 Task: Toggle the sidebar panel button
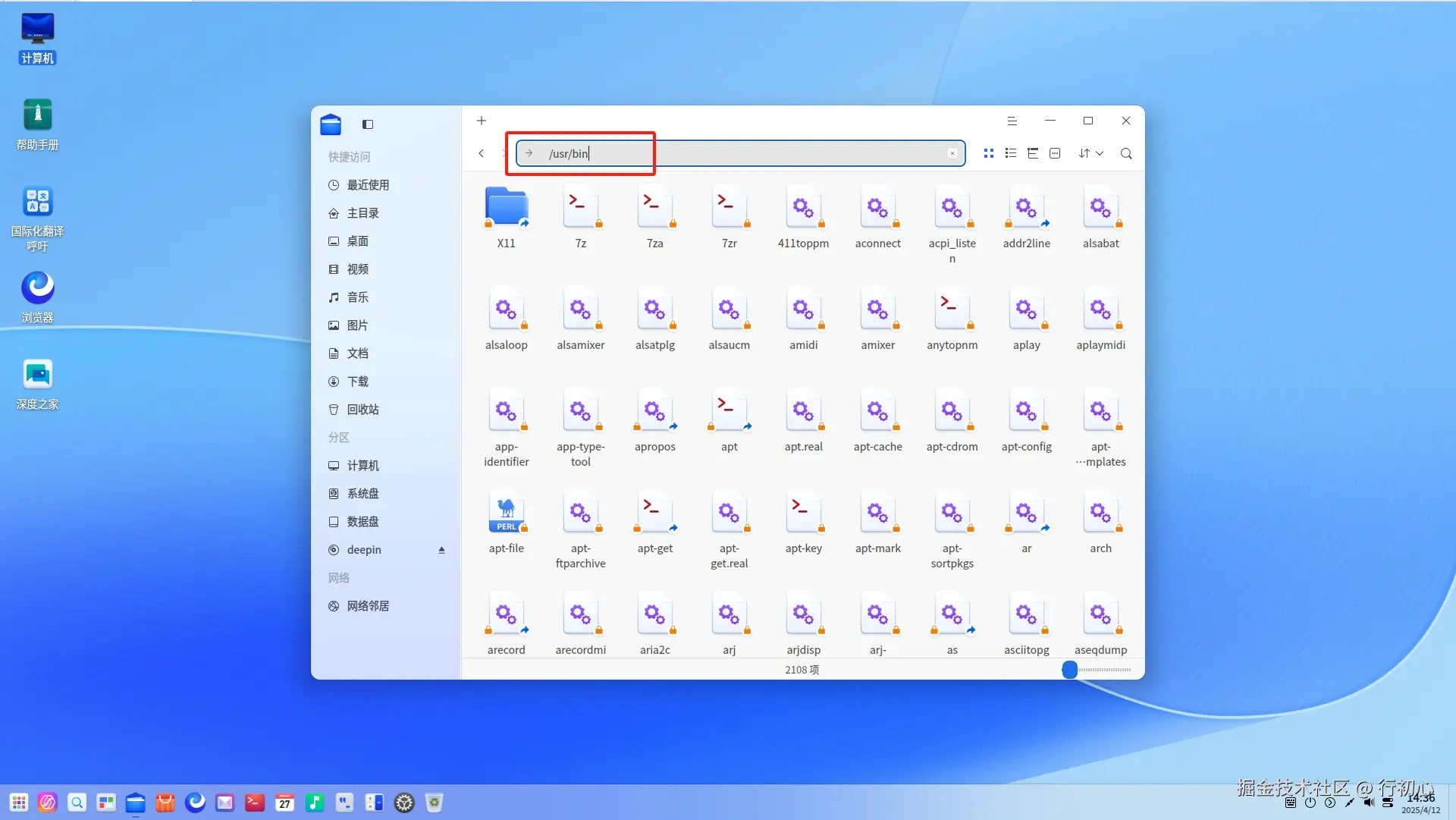(368, 124)
